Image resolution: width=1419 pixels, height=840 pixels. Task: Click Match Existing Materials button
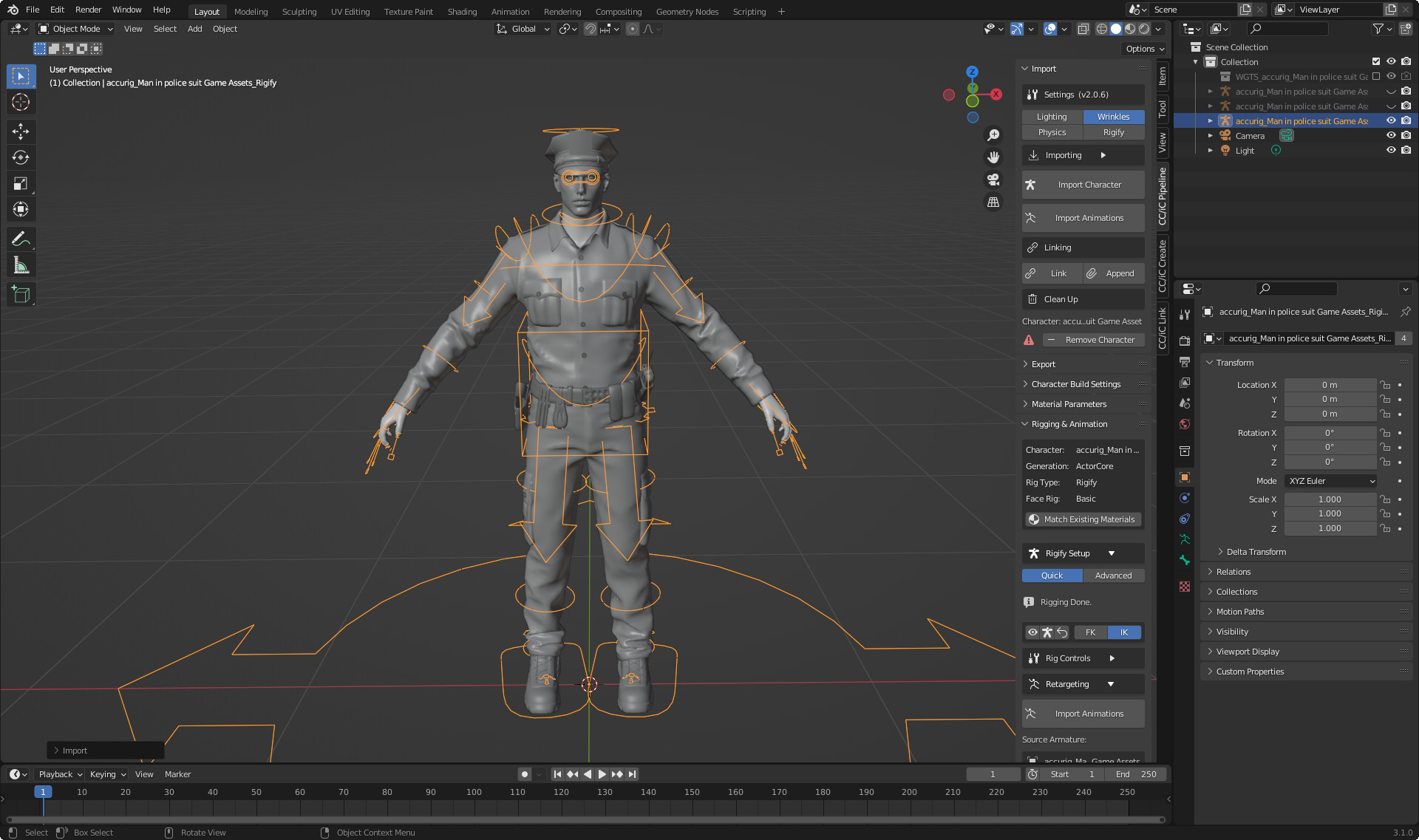(1083, 519)
